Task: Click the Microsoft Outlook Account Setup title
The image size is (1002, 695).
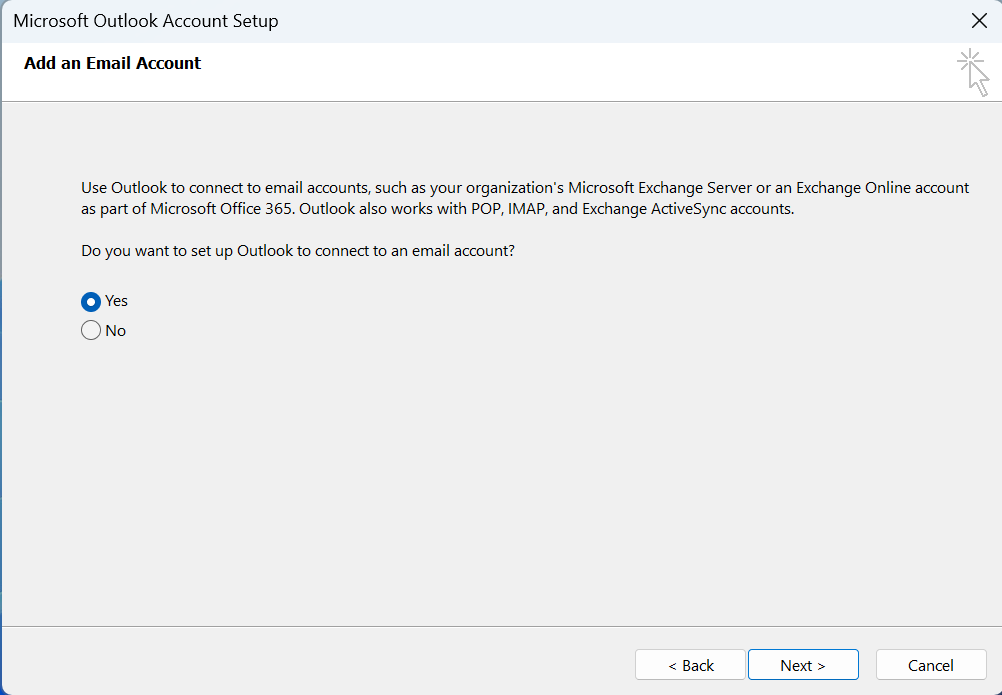Action: tap(146, 21)
